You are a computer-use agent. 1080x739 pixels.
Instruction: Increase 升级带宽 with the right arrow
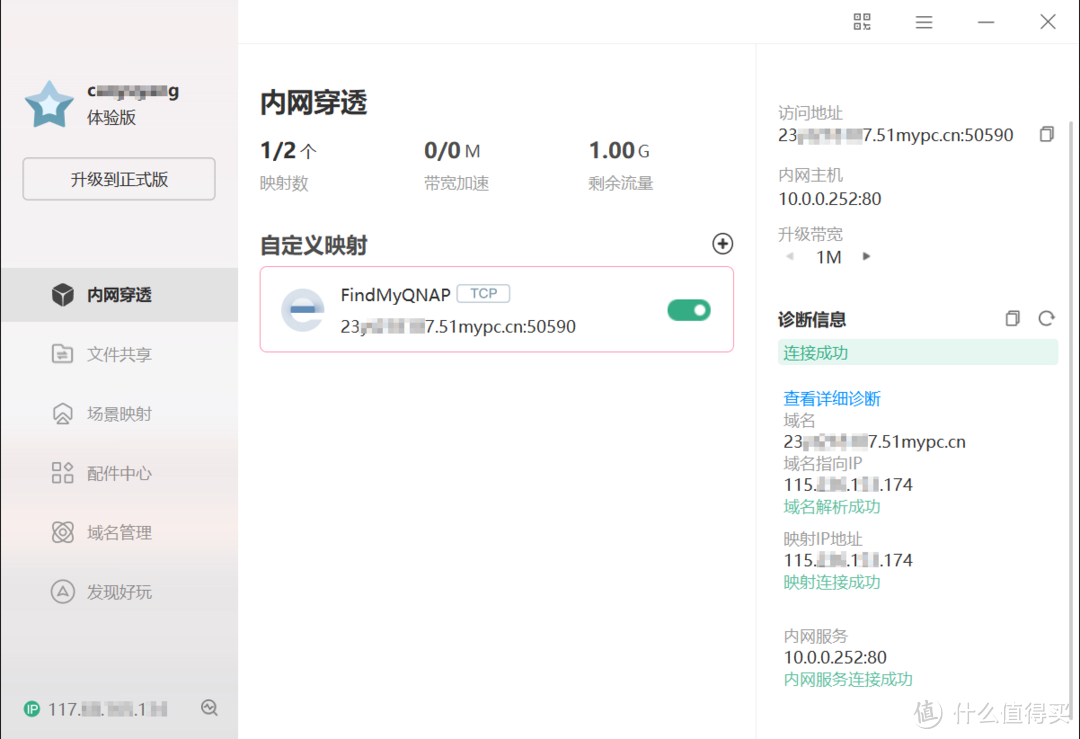pyautogui.click(x=866, y=256)
